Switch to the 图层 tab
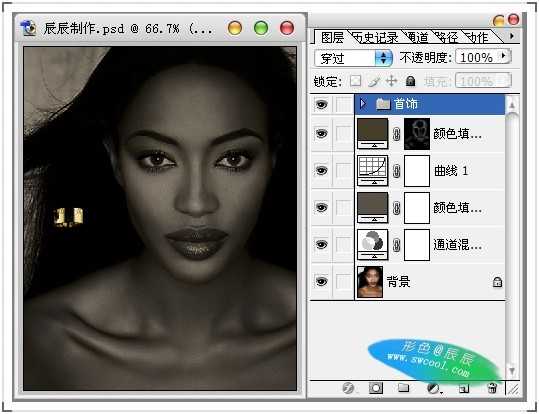 (332, 37)
